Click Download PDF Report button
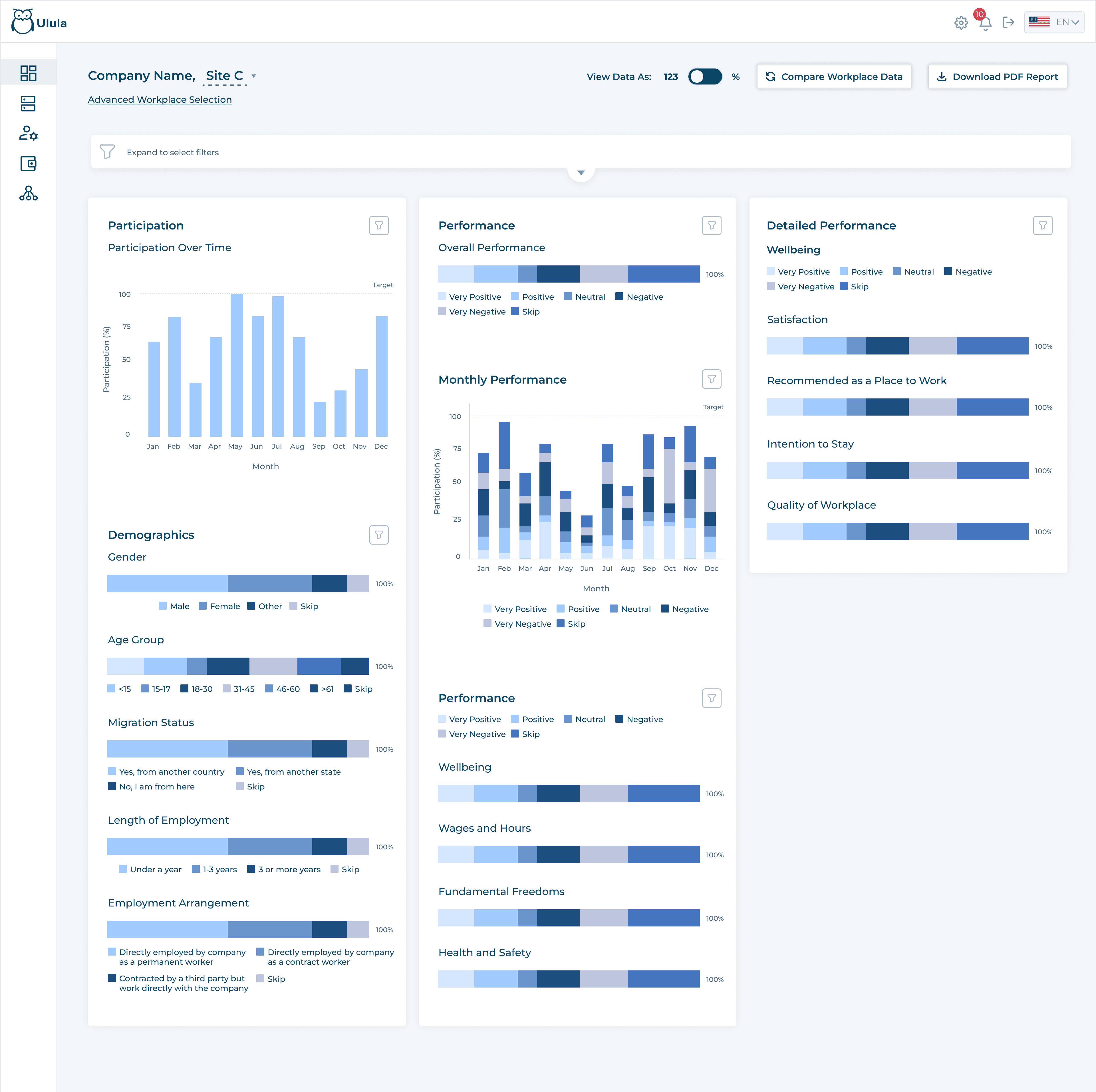 coord(997,76)
